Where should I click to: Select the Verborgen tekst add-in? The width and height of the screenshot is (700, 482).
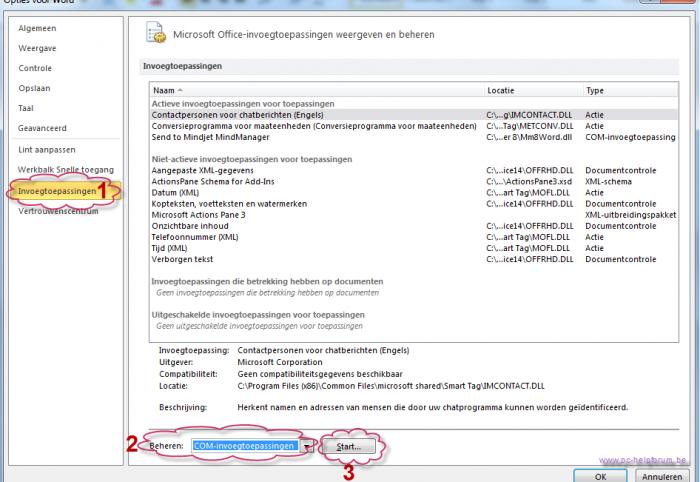[x=414, y=259]
